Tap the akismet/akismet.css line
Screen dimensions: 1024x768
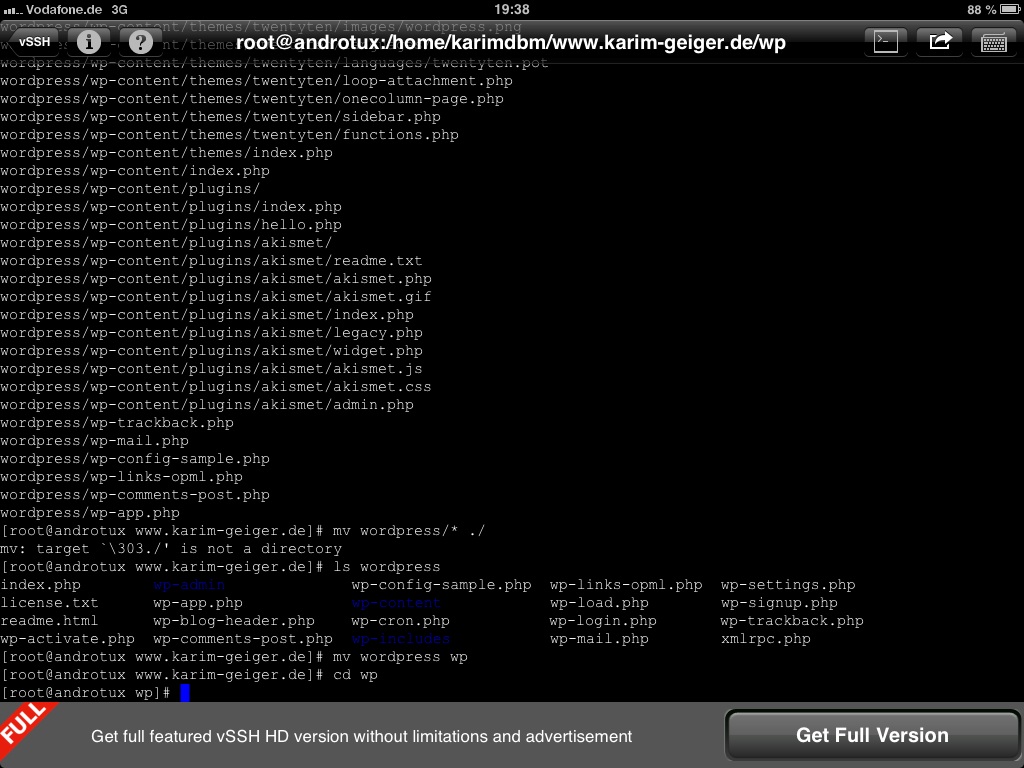[x=216, y=387]
